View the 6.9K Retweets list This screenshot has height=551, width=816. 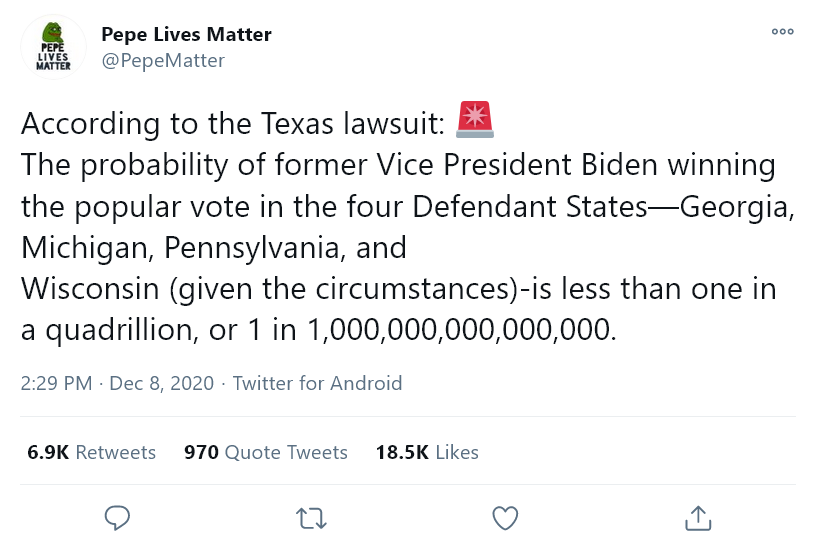[x=91, y=452]
